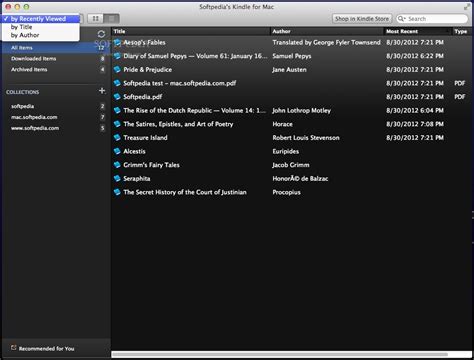
Task: Click author Horace
Action: 282,124
